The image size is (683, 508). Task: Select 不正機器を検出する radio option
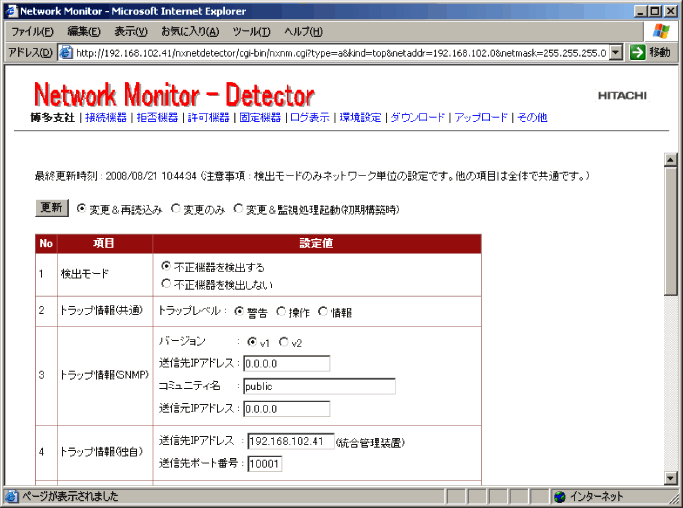tap(166, 266)
